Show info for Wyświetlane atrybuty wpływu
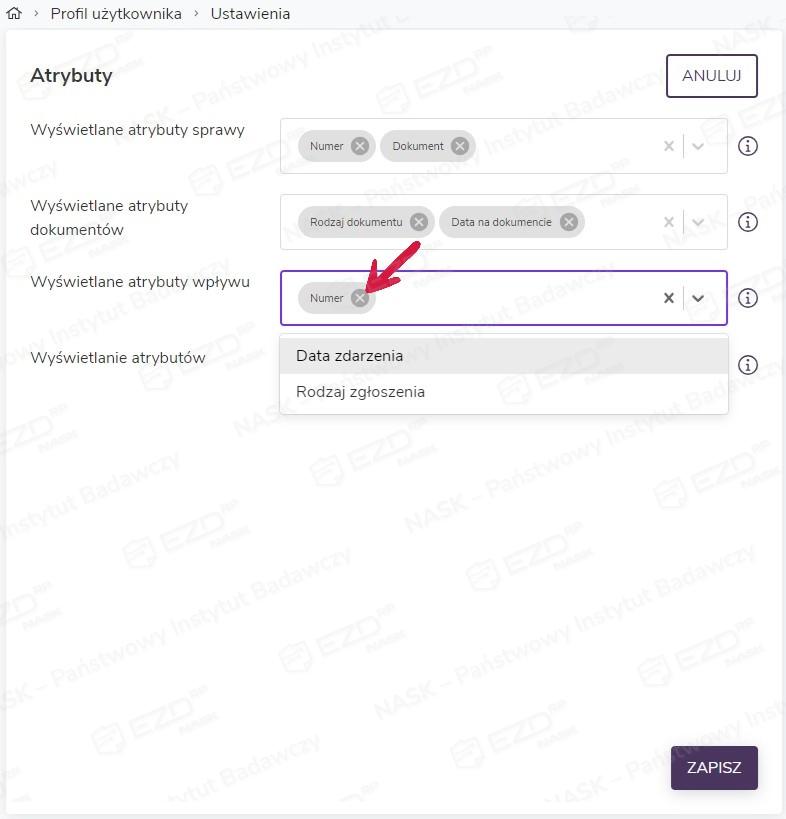Screen dimensions: 786x819 [747, 298]
